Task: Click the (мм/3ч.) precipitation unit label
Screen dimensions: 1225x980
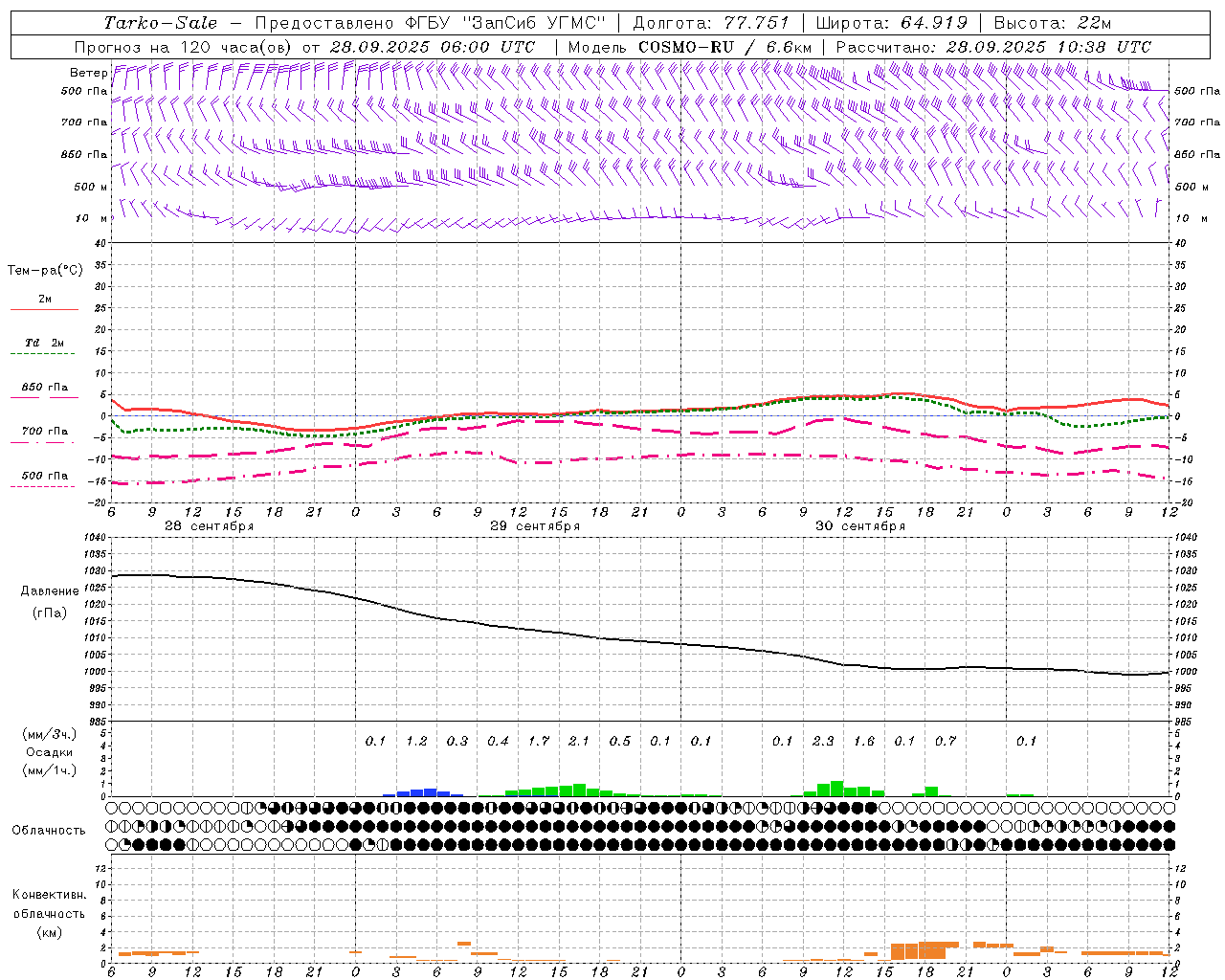Action: [x=49, y=734]
